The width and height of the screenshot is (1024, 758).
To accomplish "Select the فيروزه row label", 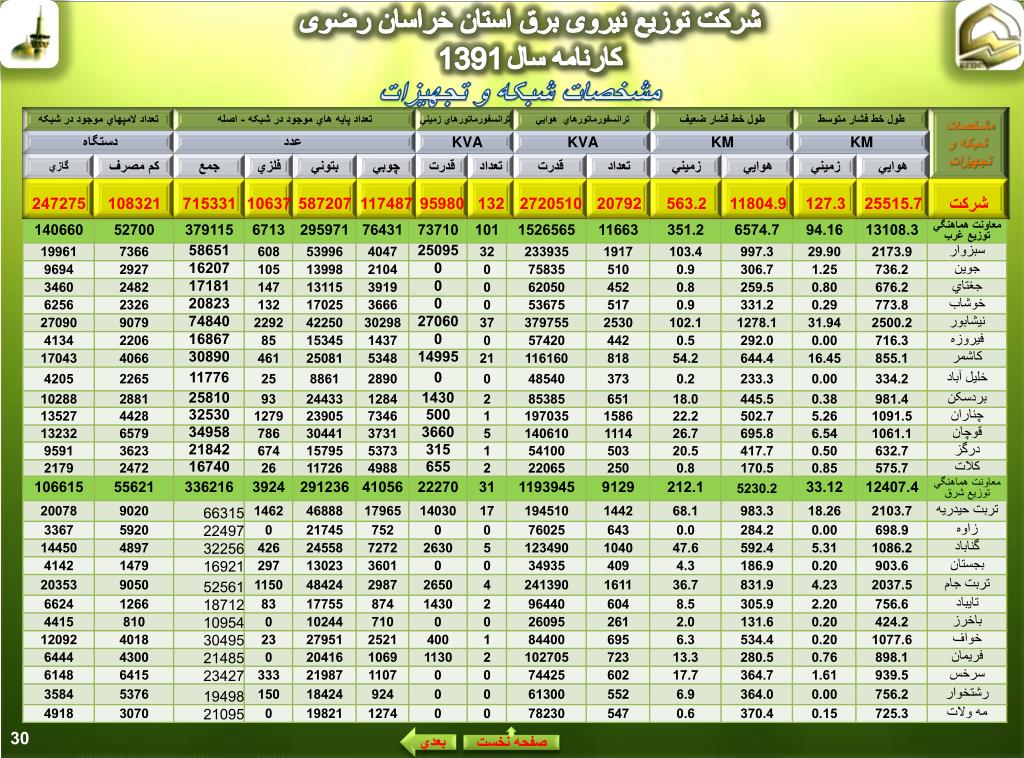I will (967, 340).
